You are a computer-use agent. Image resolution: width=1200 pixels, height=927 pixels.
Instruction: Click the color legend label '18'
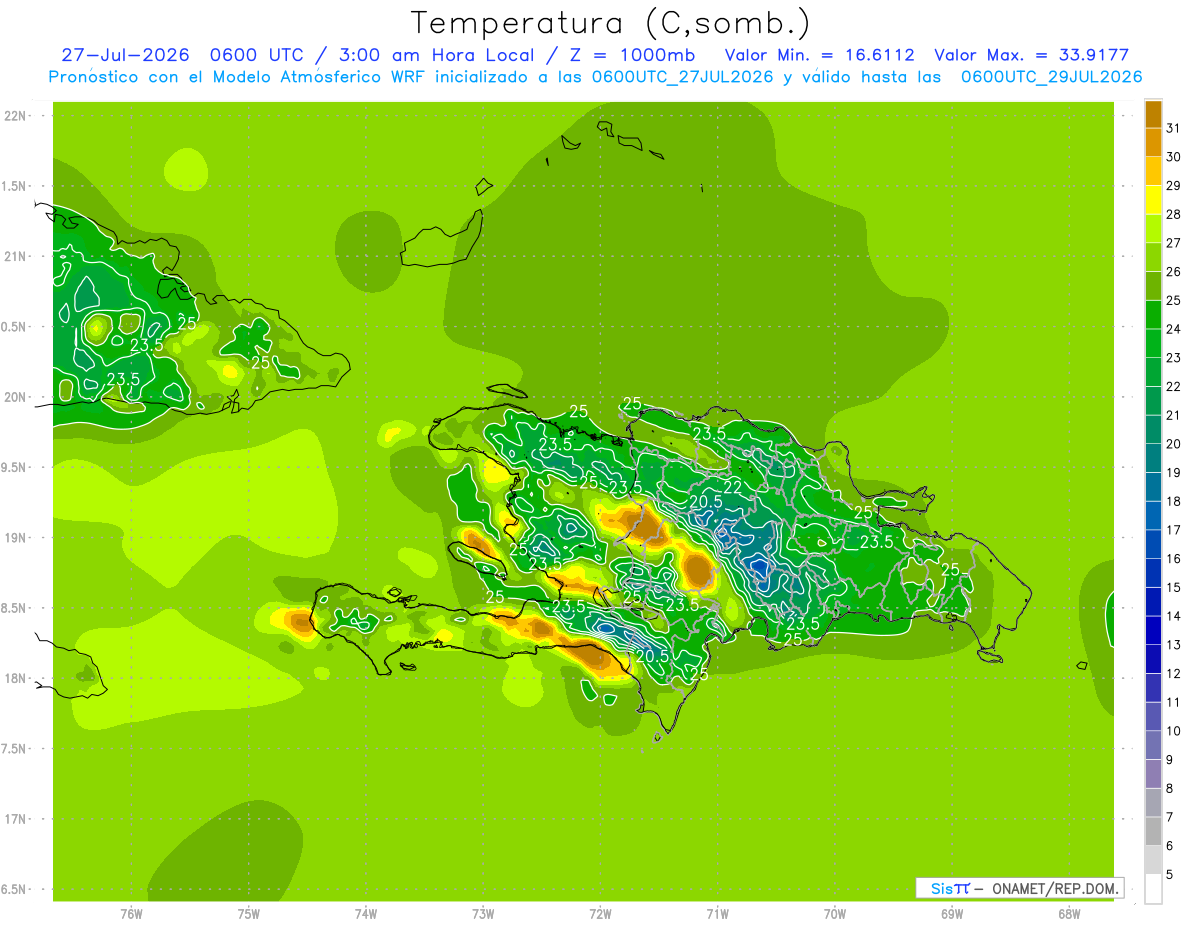click(1173, 501)
